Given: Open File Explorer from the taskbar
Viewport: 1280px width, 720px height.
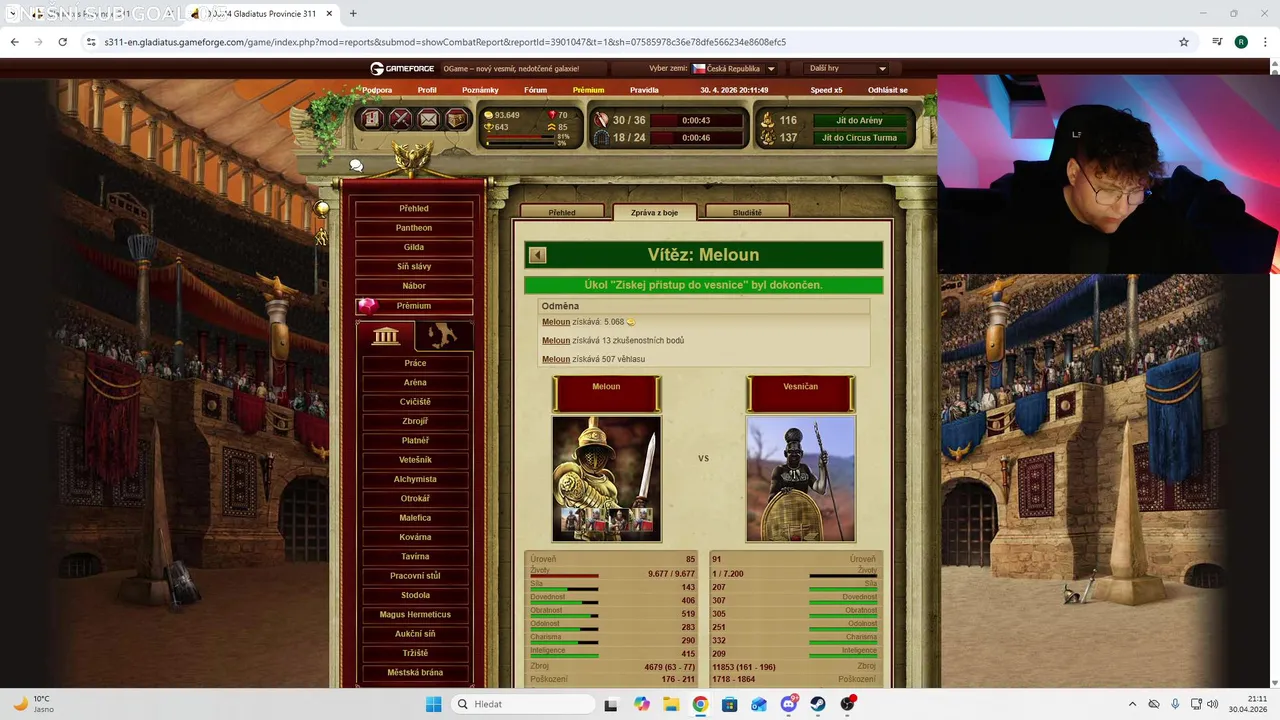Looking at the screenshot, I should (x=671, y=704).
